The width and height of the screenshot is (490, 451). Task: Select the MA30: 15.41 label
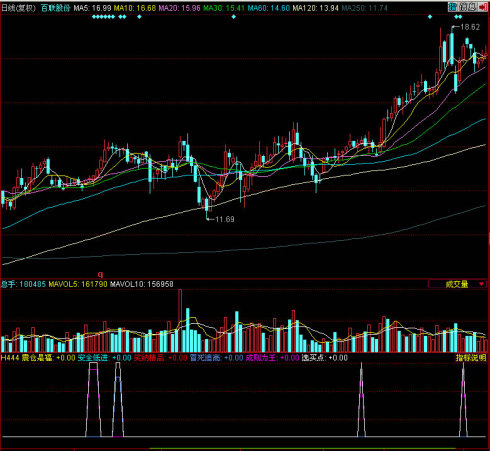click(224, 8)
